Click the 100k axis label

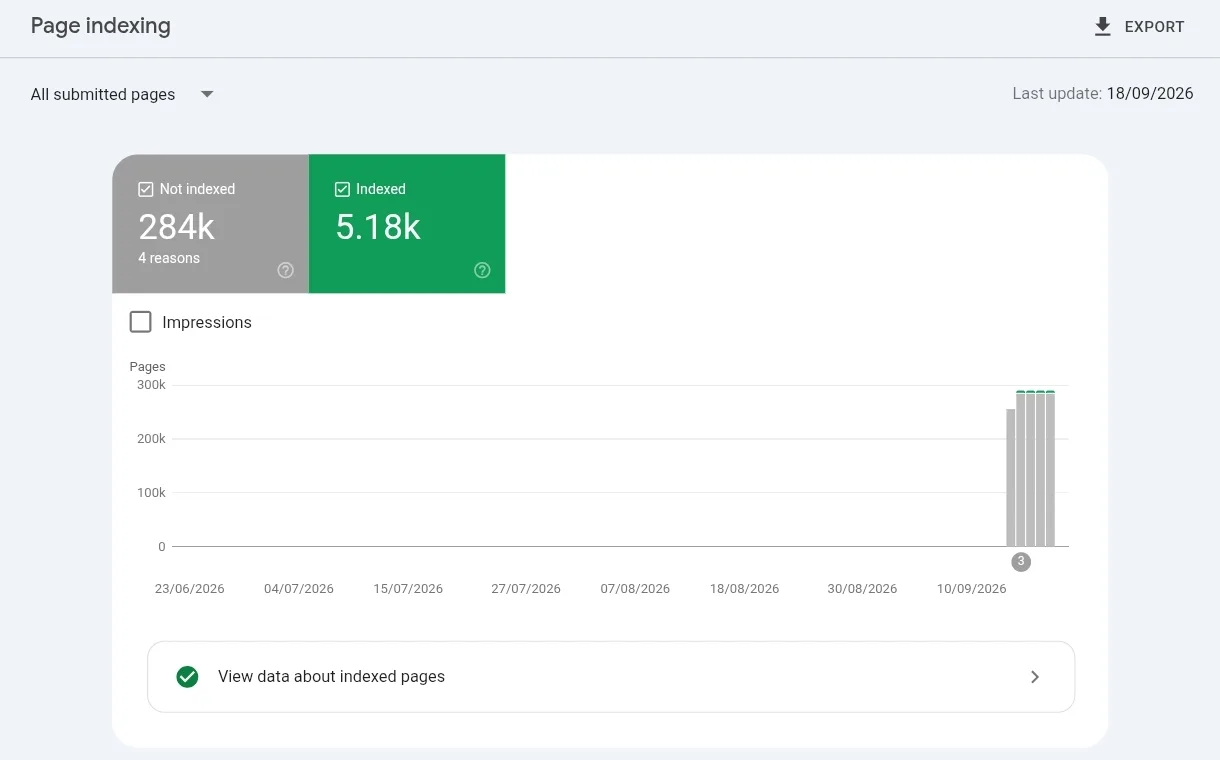151,493
